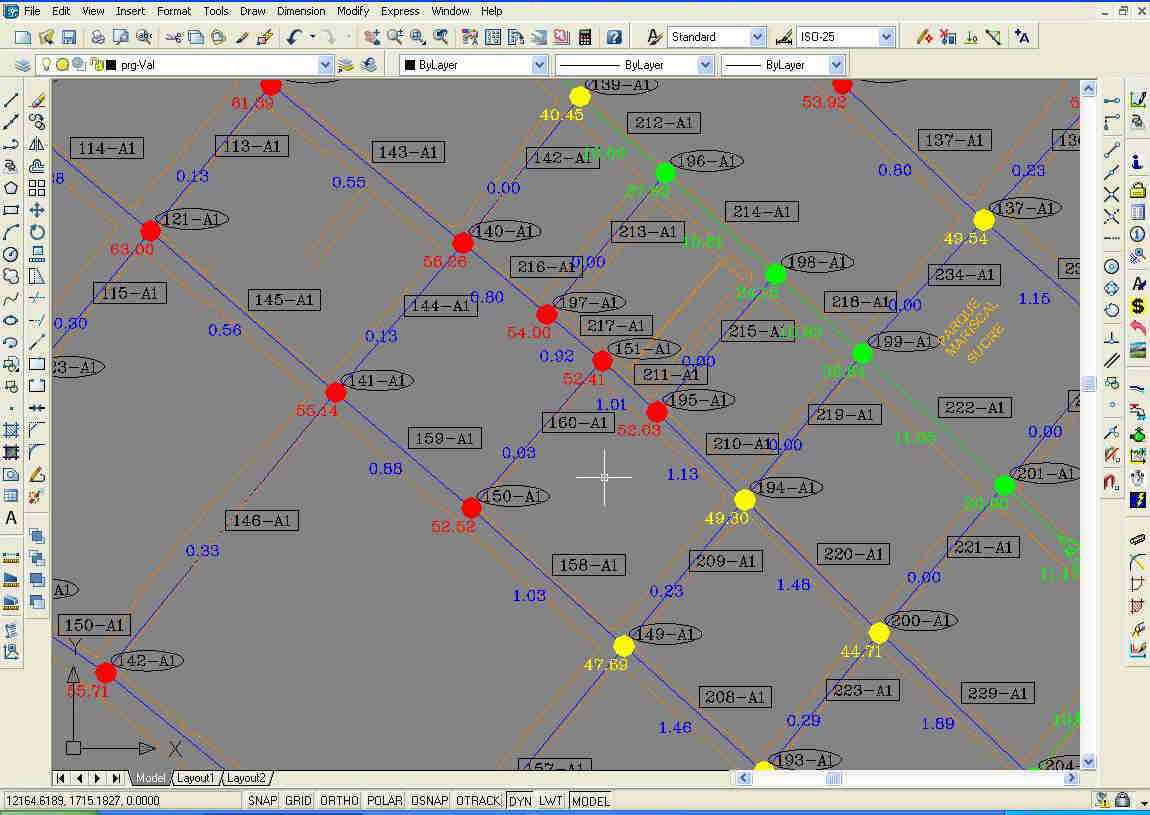Screen dimensions: 1150x815
Task: Click the MODEL button in status bar
Action: point(590,801)
